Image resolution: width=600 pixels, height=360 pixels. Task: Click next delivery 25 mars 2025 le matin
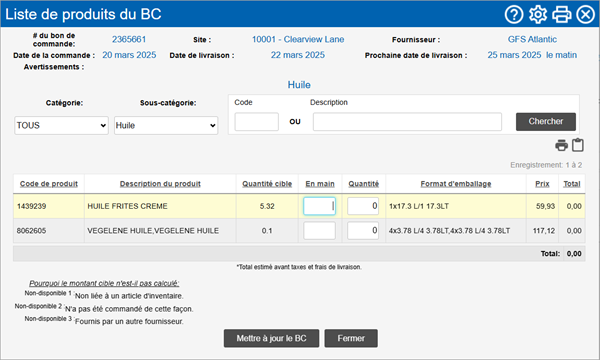pyautogui.click(x=532, y=55)
